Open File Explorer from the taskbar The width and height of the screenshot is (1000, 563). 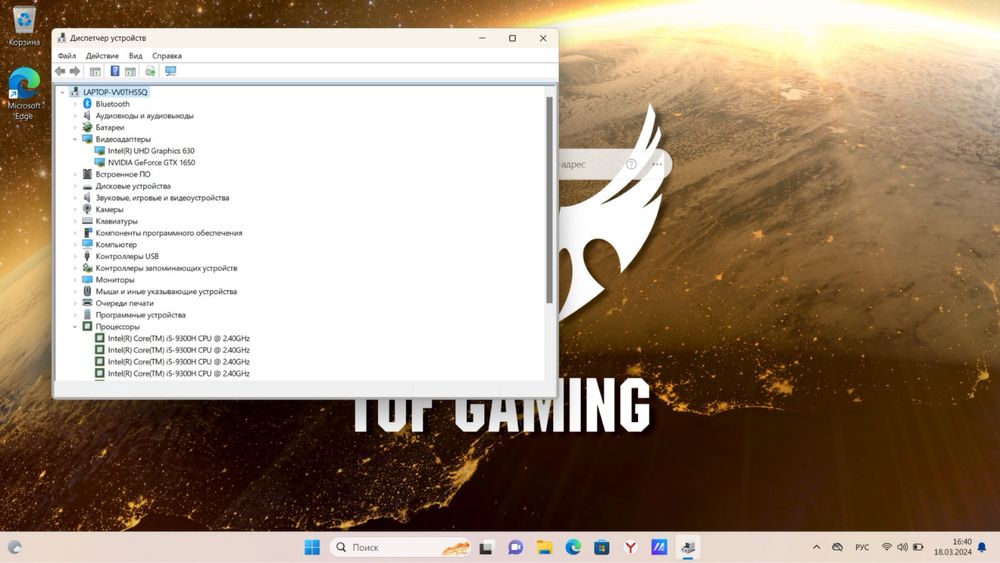(544, 547)
